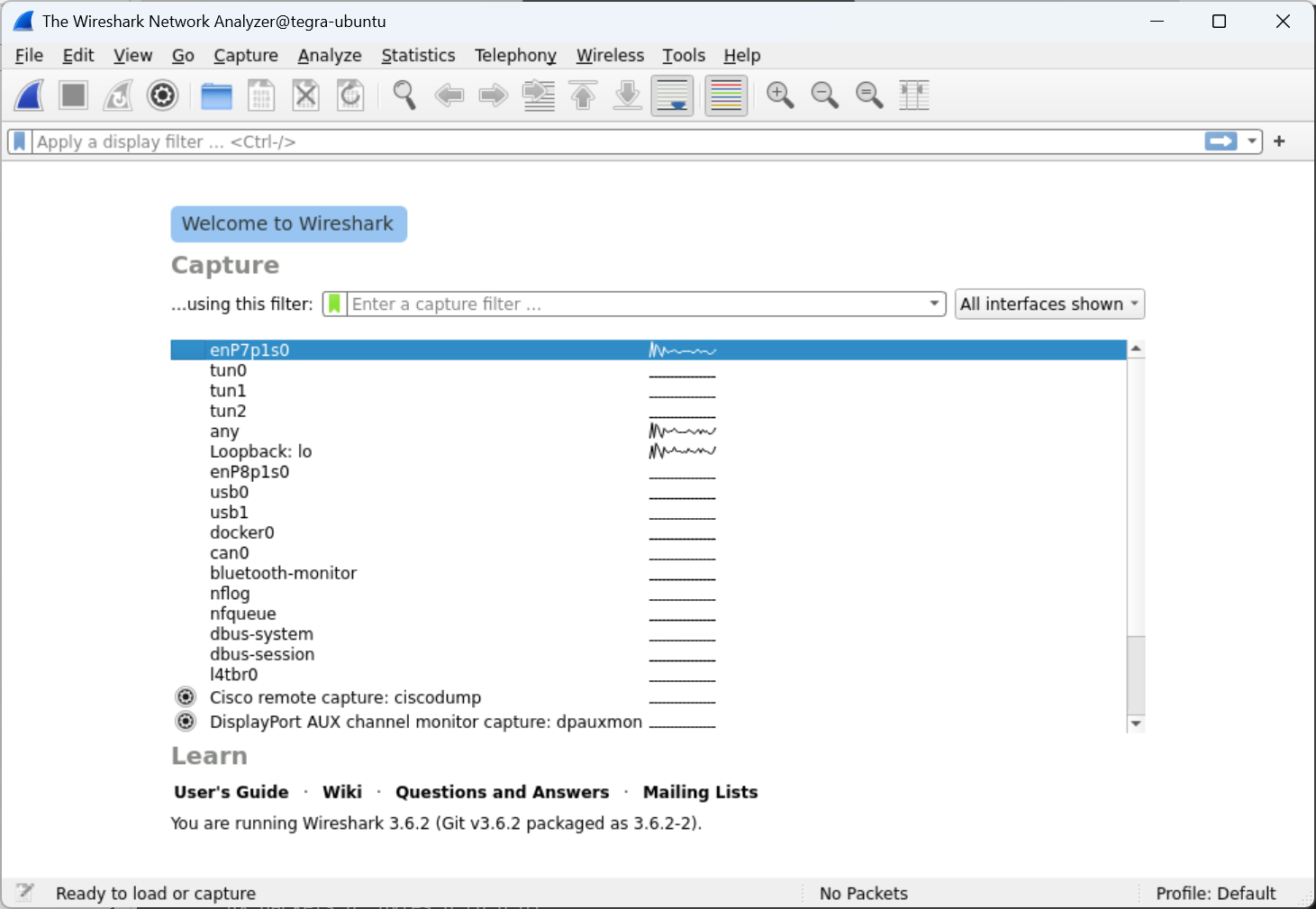Open the Wiki link
The height and width of the screenshot is (909, 1316).
pyautogui.click(x=342, y=792)
